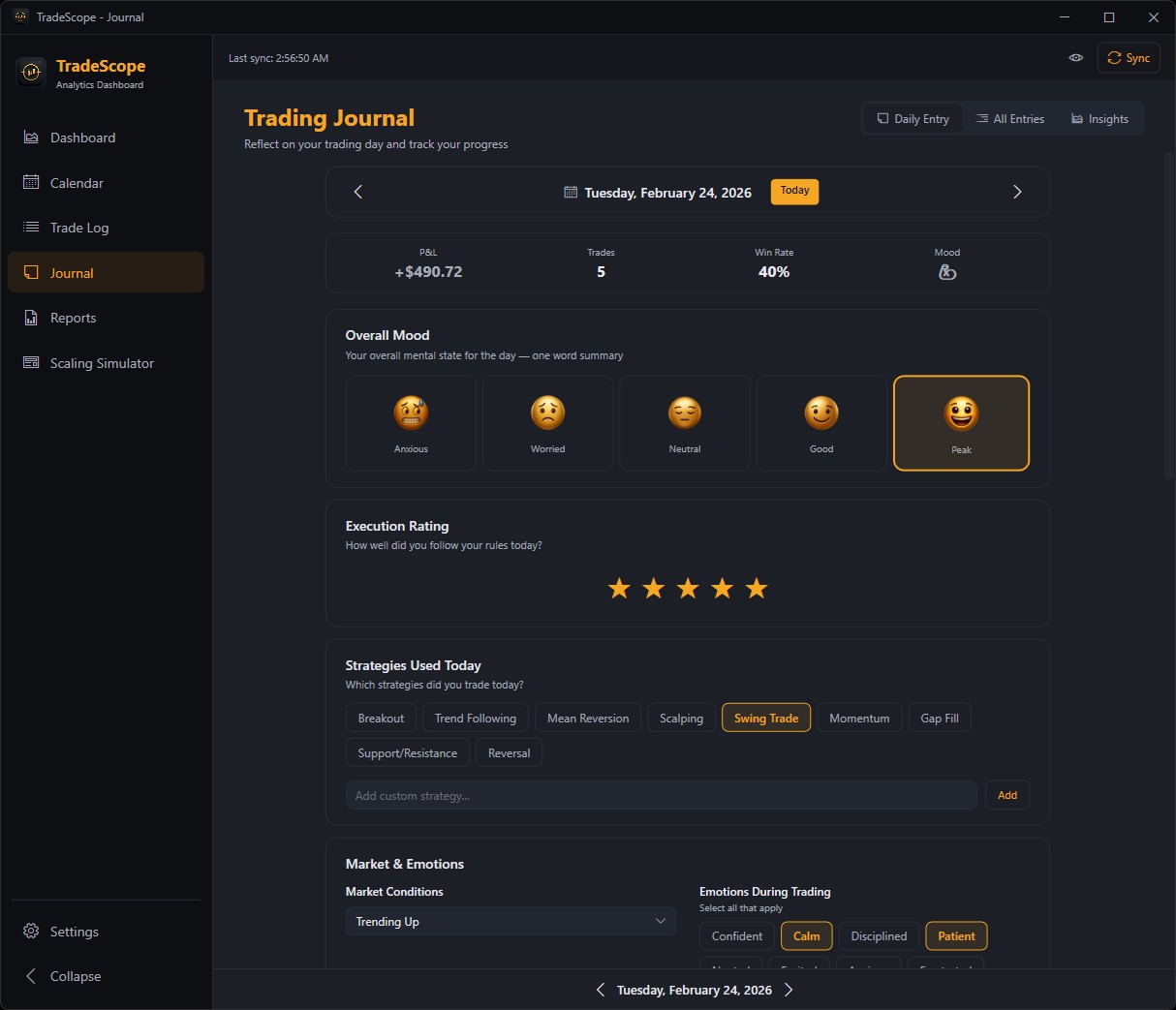
Task: Open Settings from the sidebar
Action: coord(74,931)
